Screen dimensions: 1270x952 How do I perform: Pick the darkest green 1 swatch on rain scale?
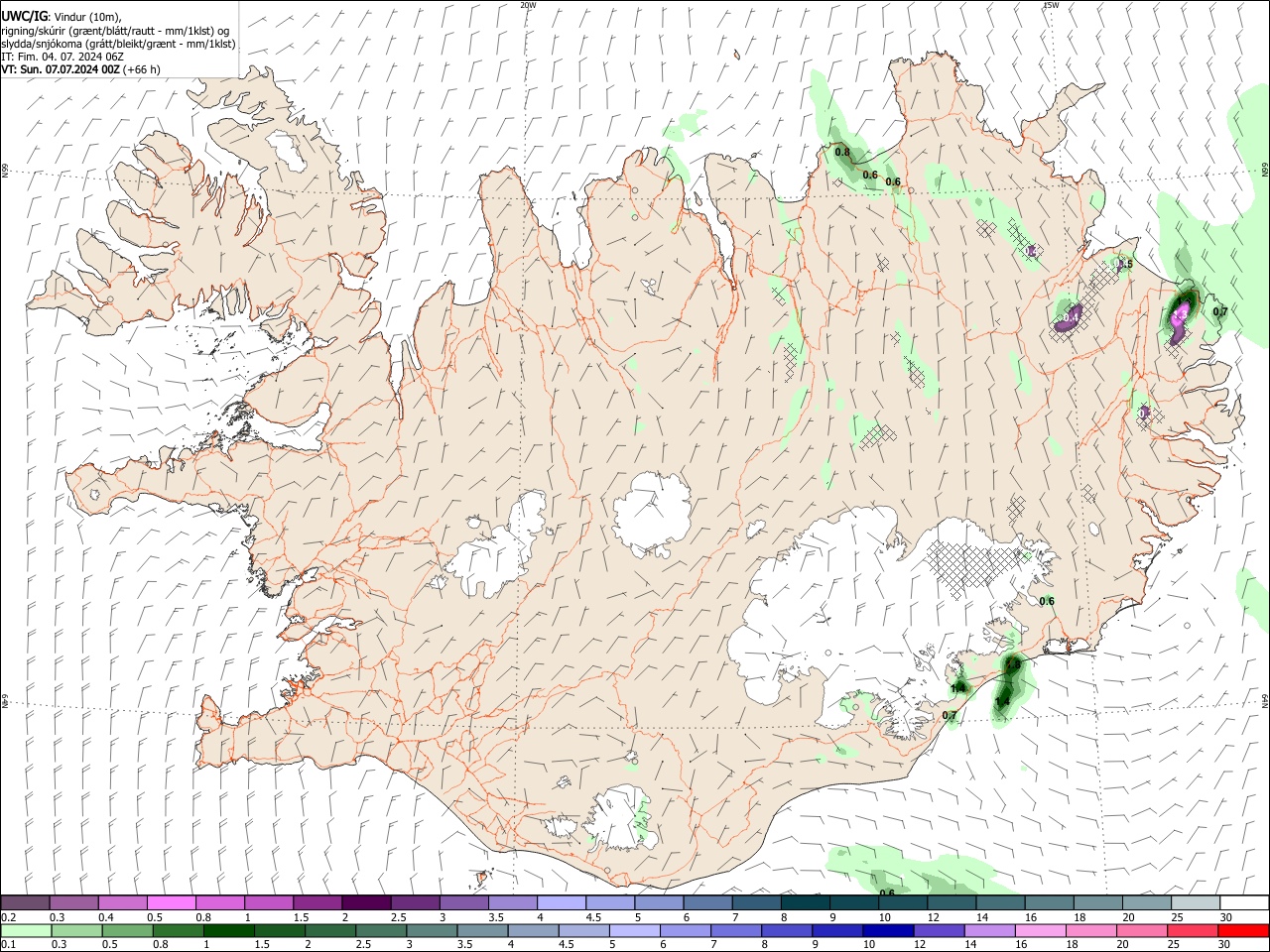(x=230, y=930)
